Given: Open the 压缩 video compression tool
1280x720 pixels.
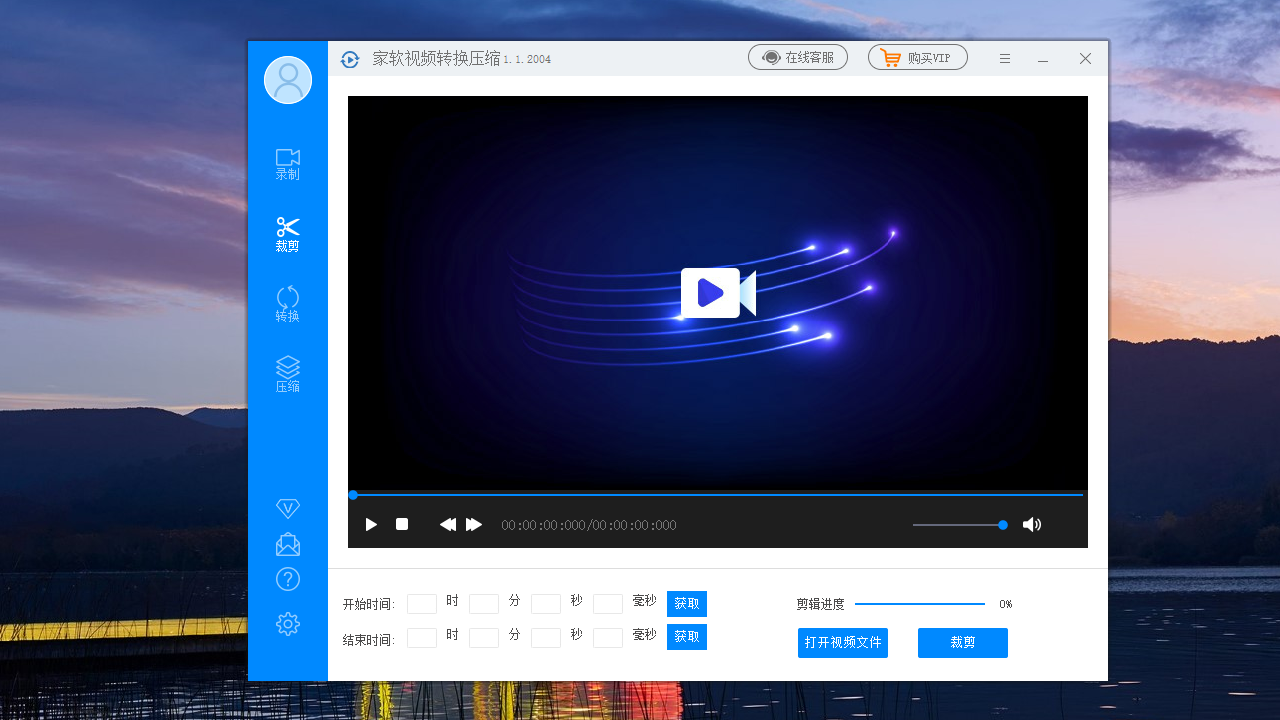Looking at the screenshot, I should coord(287,374).
